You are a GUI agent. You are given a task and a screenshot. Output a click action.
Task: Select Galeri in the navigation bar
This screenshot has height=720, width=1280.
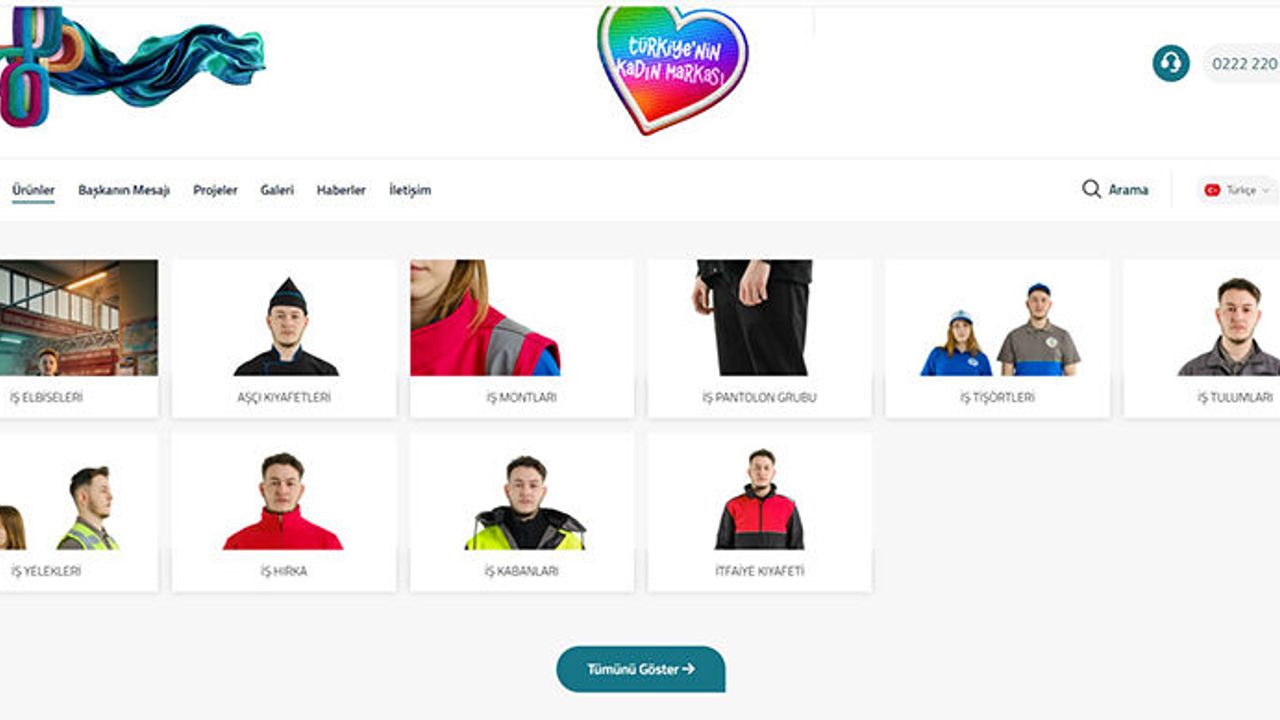click(x=277, y=190)
